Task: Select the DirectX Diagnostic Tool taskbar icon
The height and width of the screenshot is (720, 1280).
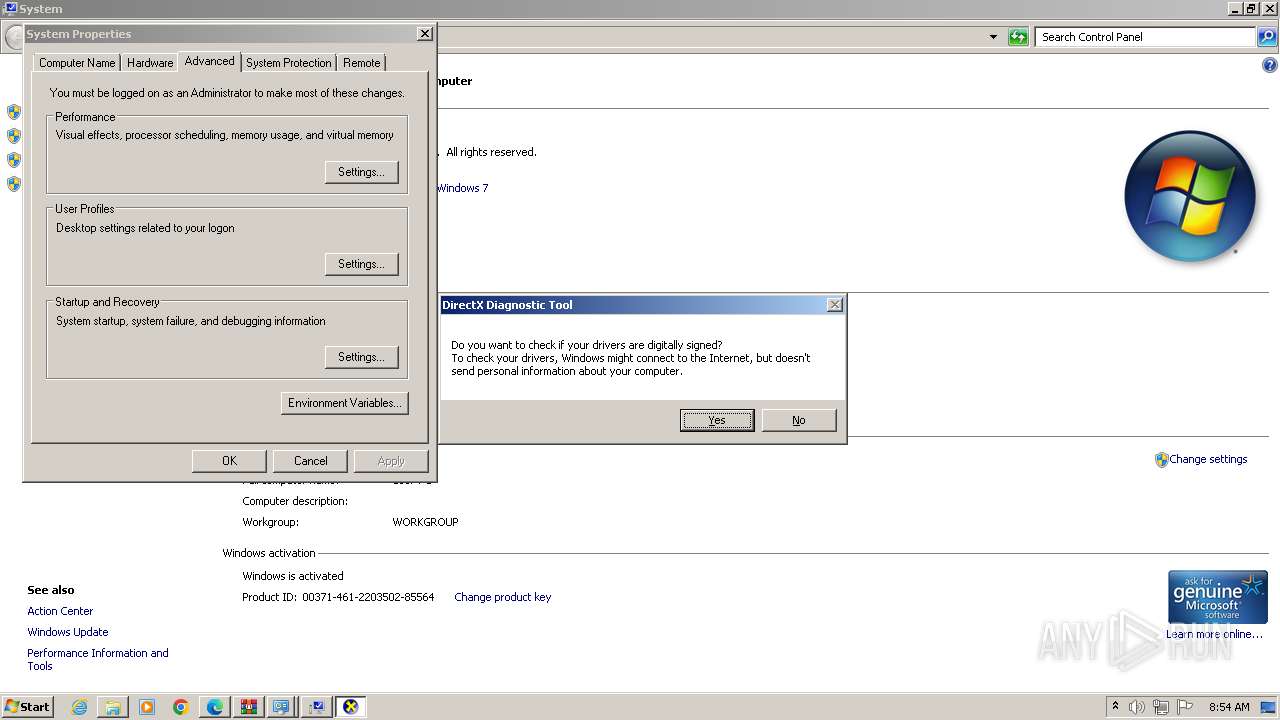Action: (x=350, y=707)
